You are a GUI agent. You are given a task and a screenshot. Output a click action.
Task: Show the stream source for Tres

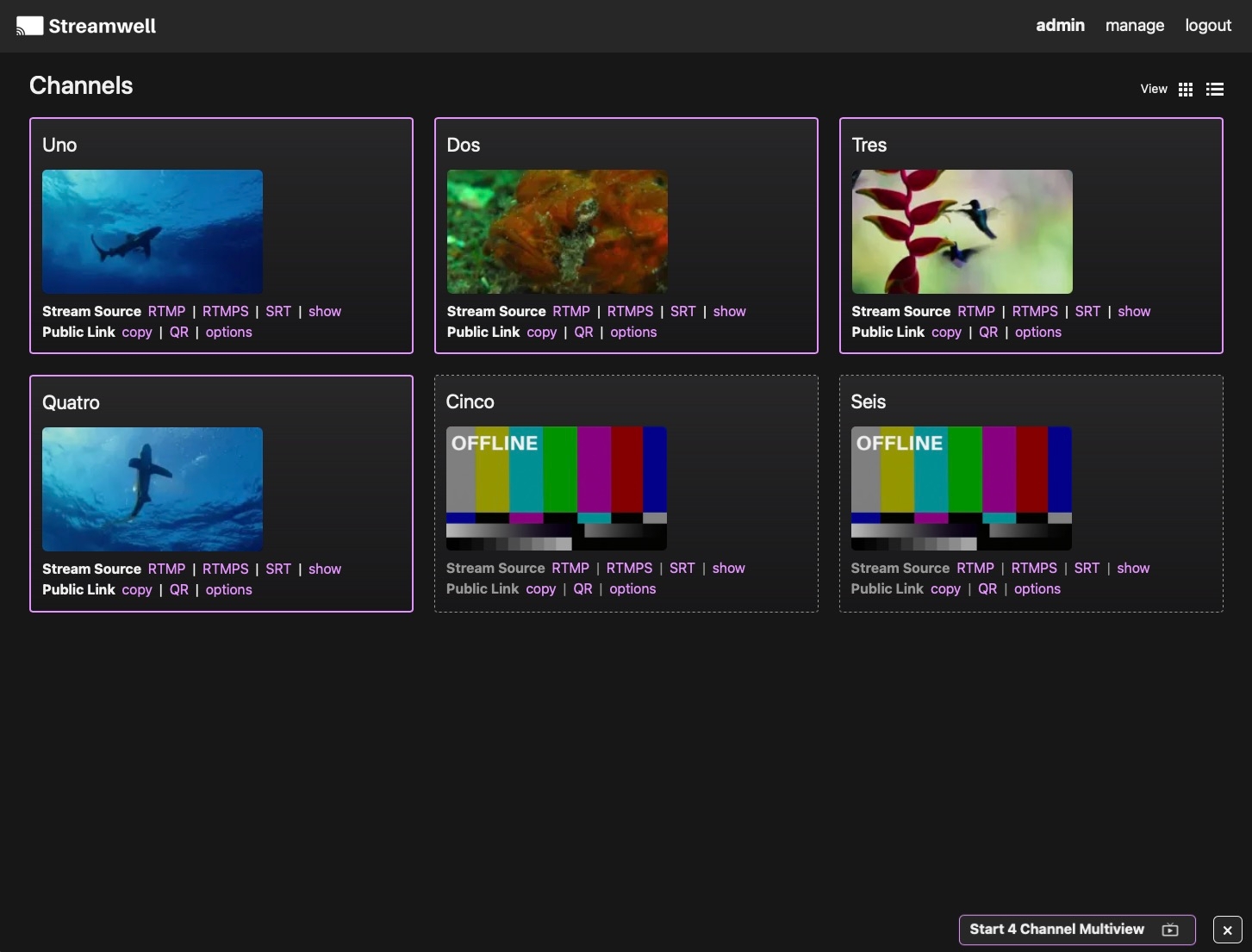[x=1134, y=312]
